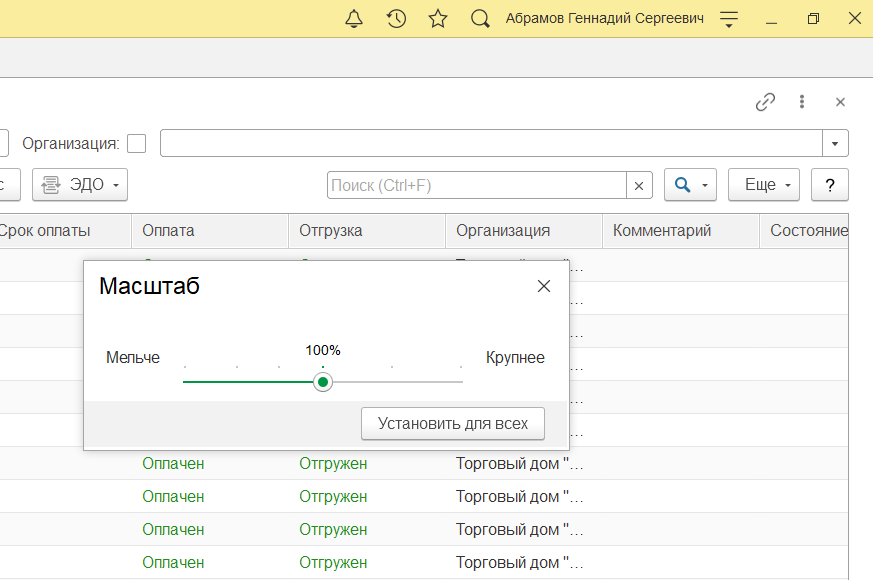The image size is (873, 580).
Task: Click the help question mark button
Action: 829,185
